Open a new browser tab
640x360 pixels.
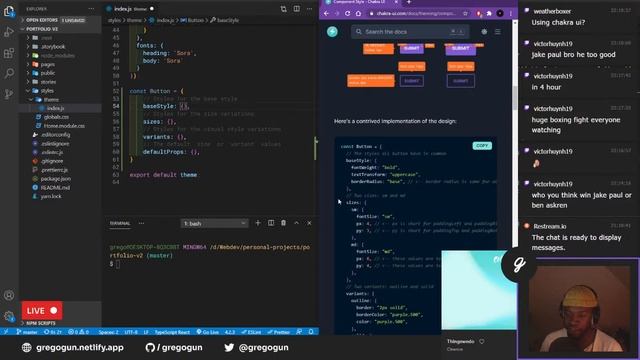click(409, 2)
